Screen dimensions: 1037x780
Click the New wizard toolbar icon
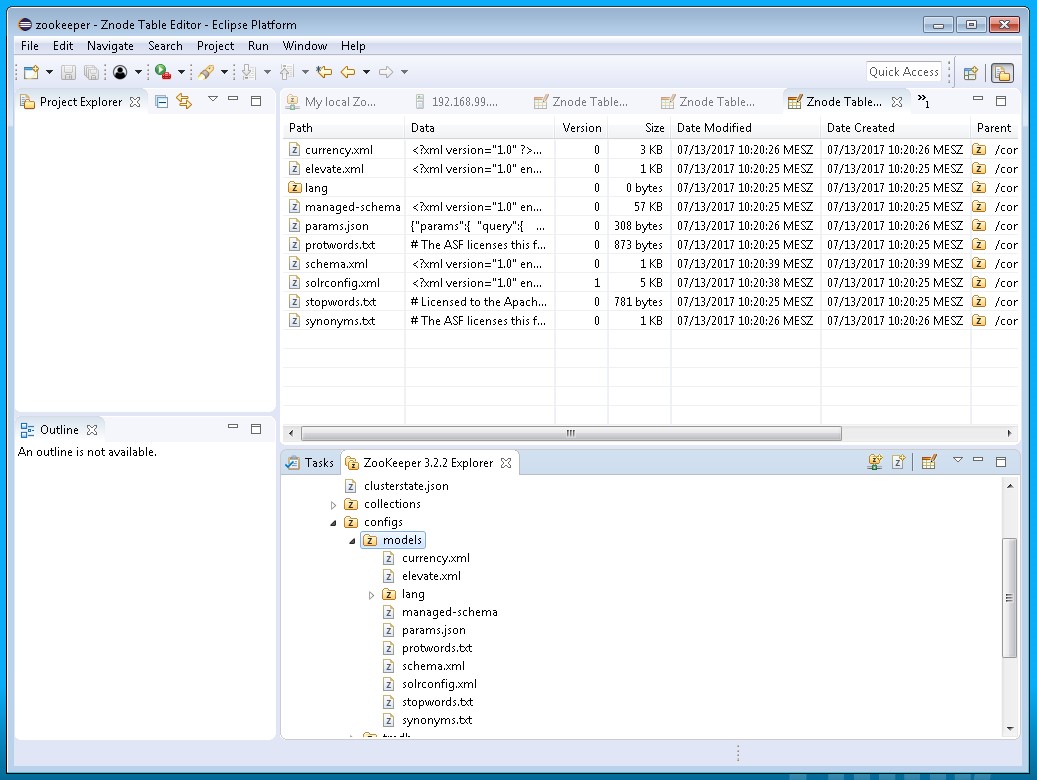[31, 72]
